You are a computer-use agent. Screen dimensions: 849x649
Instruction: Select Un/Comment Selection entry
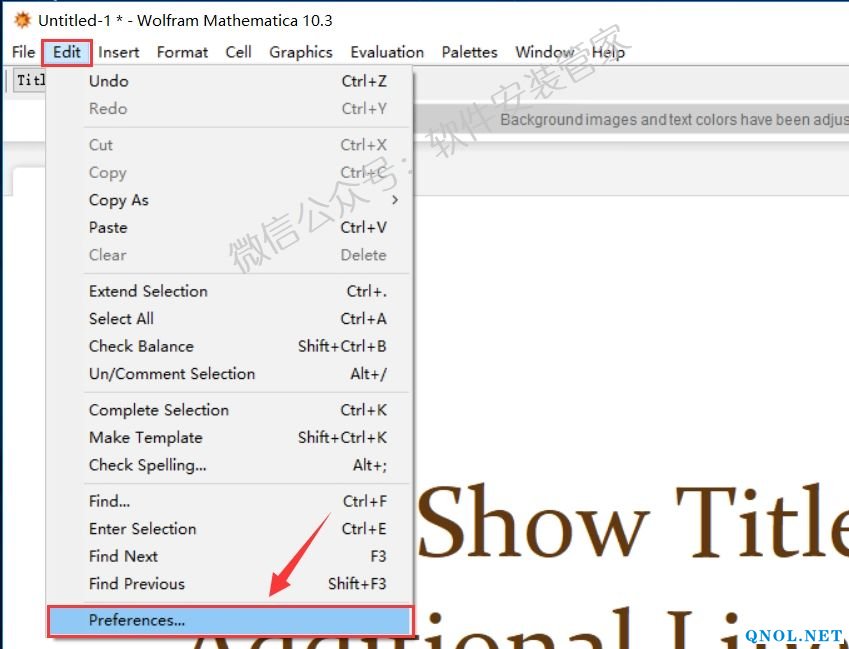(x=172, y=373)
